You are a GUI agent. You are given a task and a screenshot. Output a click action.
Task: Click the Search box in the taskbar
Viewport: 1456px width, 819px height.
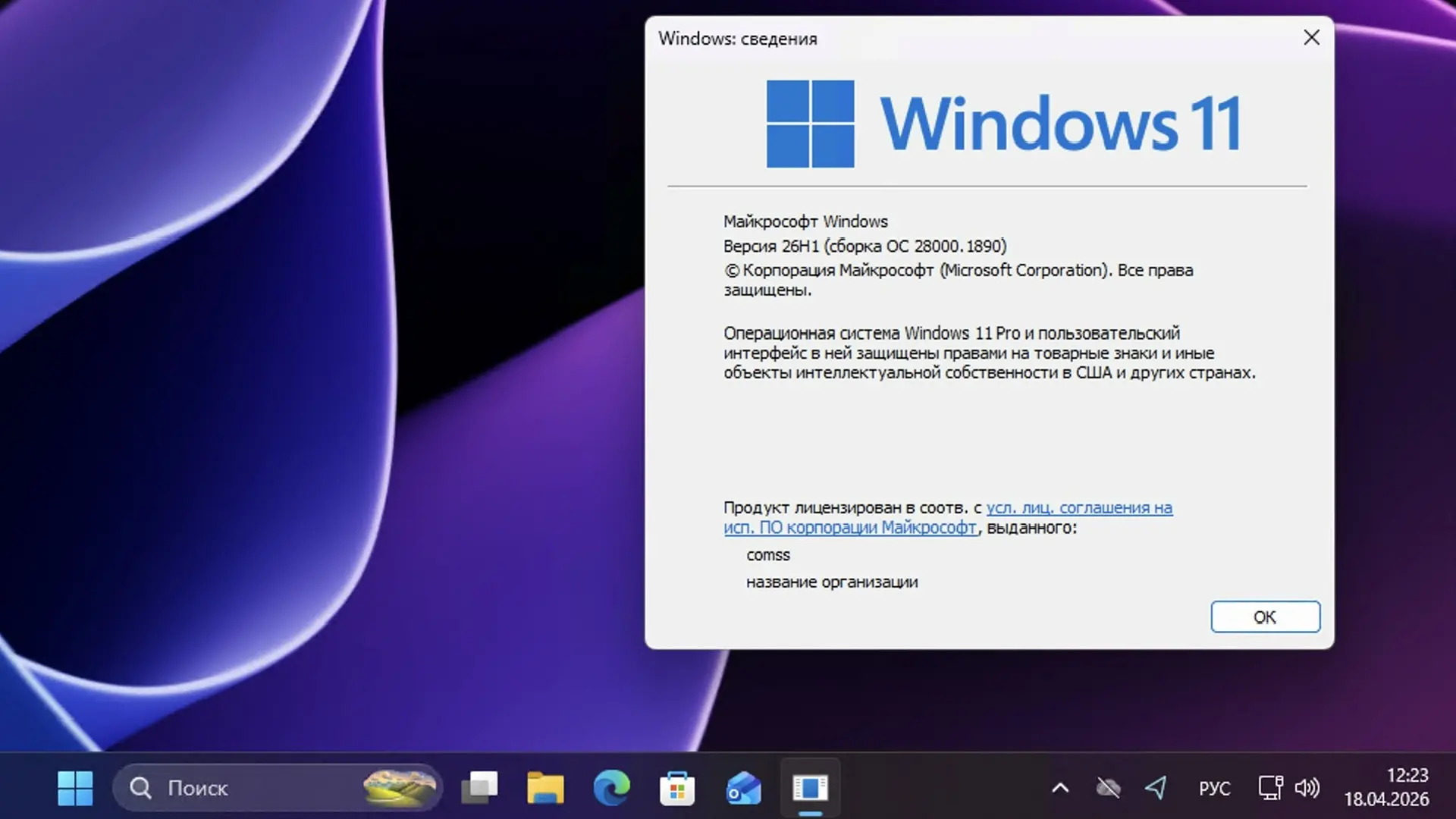(x=278, y=788)
